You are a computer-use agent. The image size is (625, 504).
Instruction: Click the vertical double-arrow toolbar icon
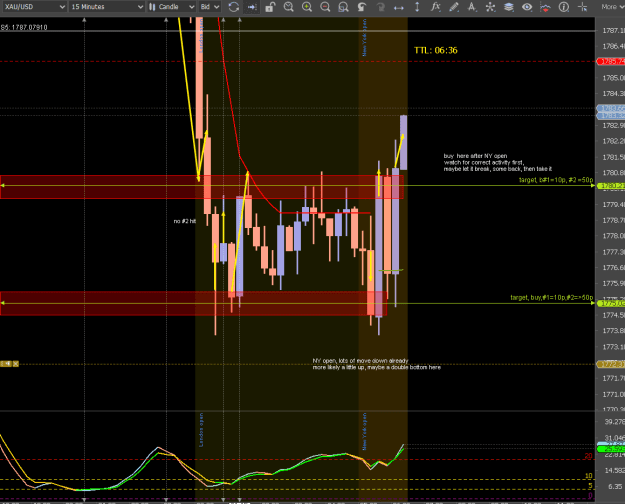(x=417, y=7)
